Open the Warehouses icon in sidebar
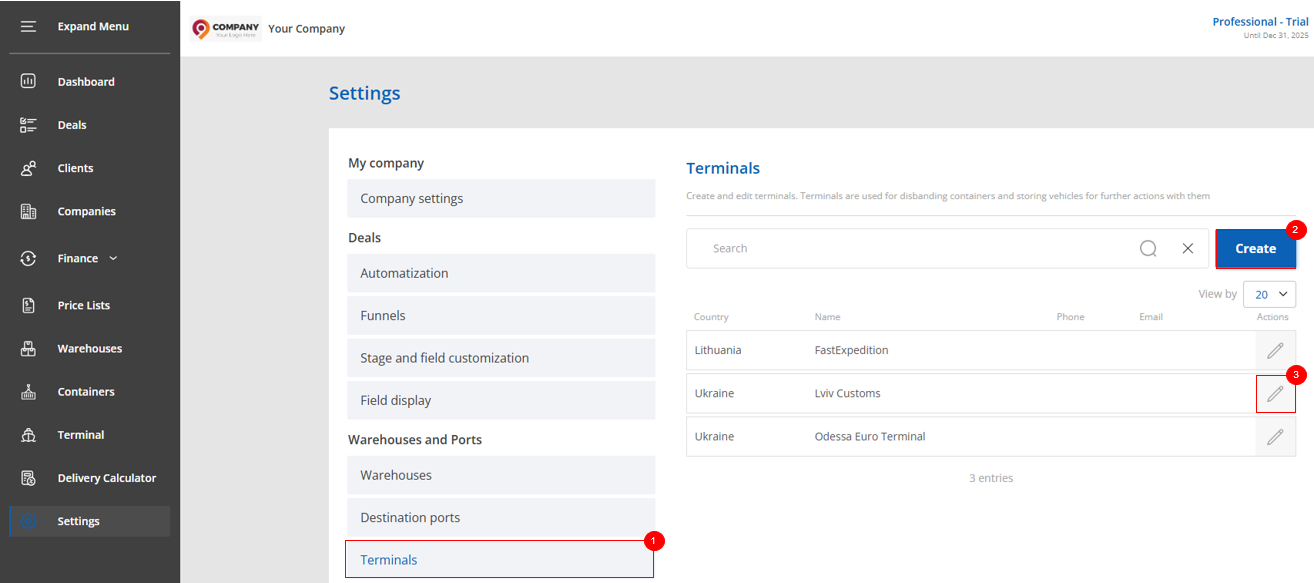The width and height of the screenshot is (1314, 583). tap(28, 348)
